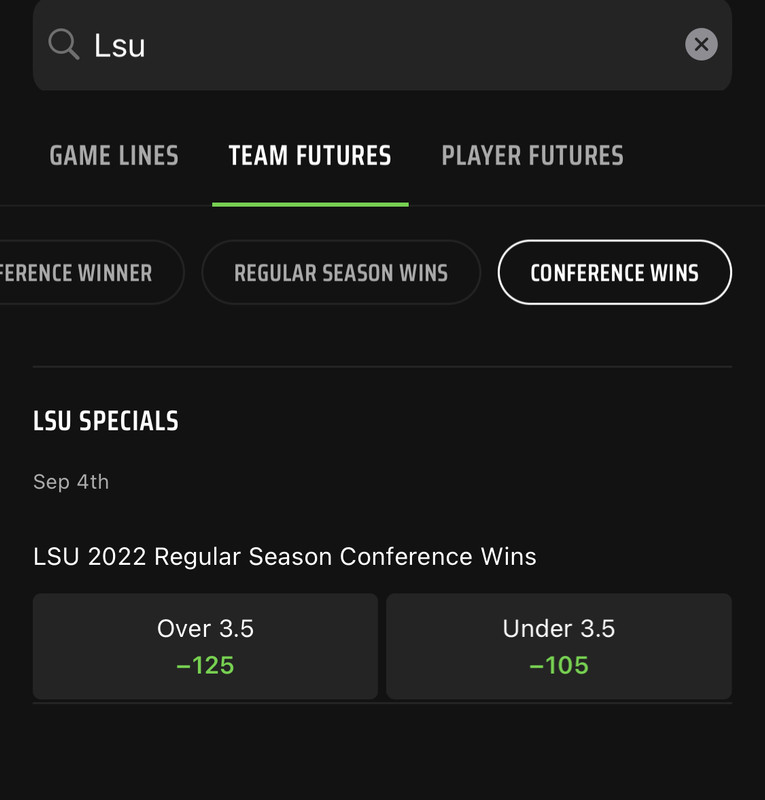Bet on the Over 3.5 option
Viewport: 765px width, 800px height.
205,646
